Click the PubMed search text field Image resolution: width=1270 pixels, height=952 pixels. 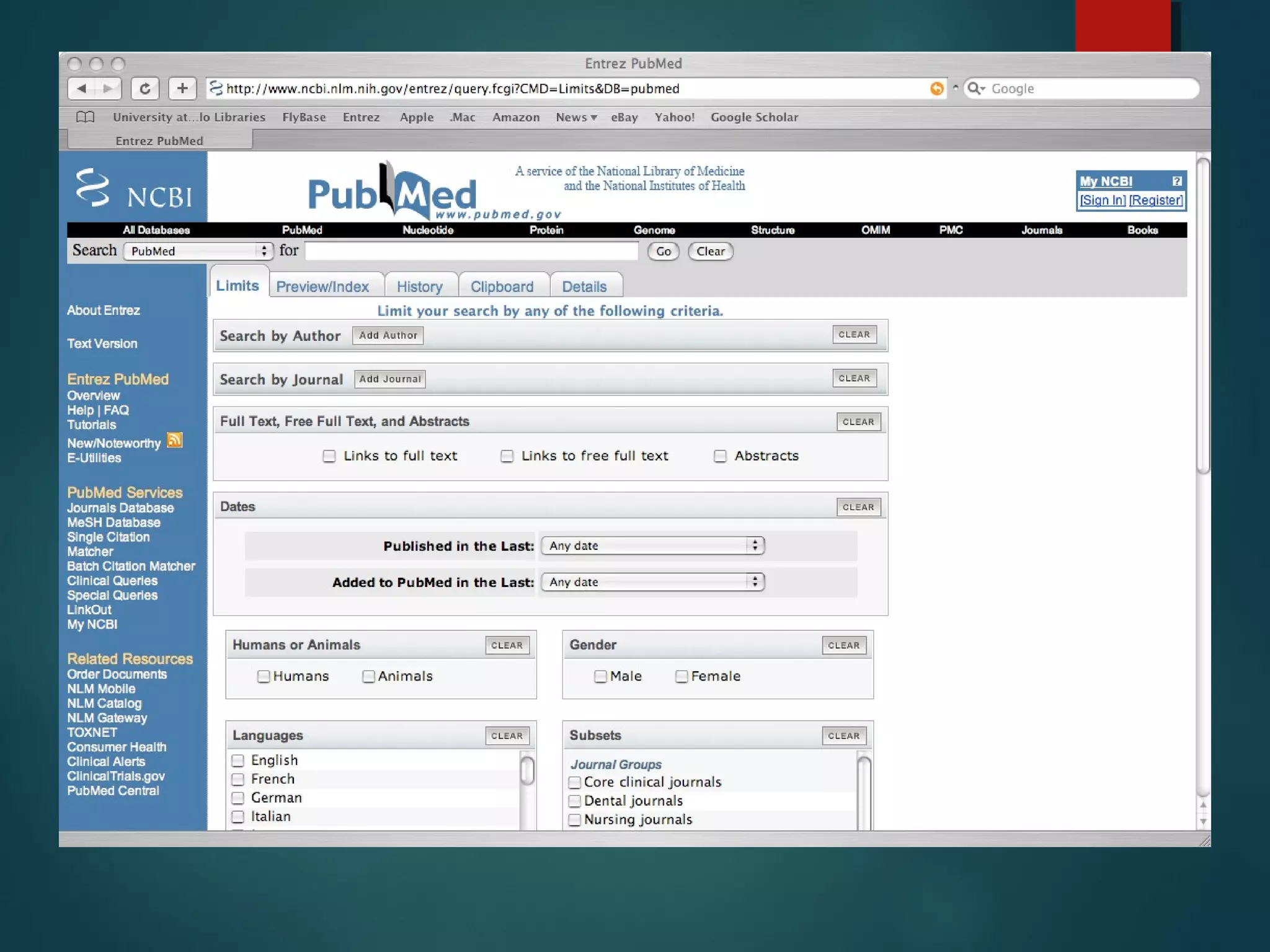coord(471,251)
